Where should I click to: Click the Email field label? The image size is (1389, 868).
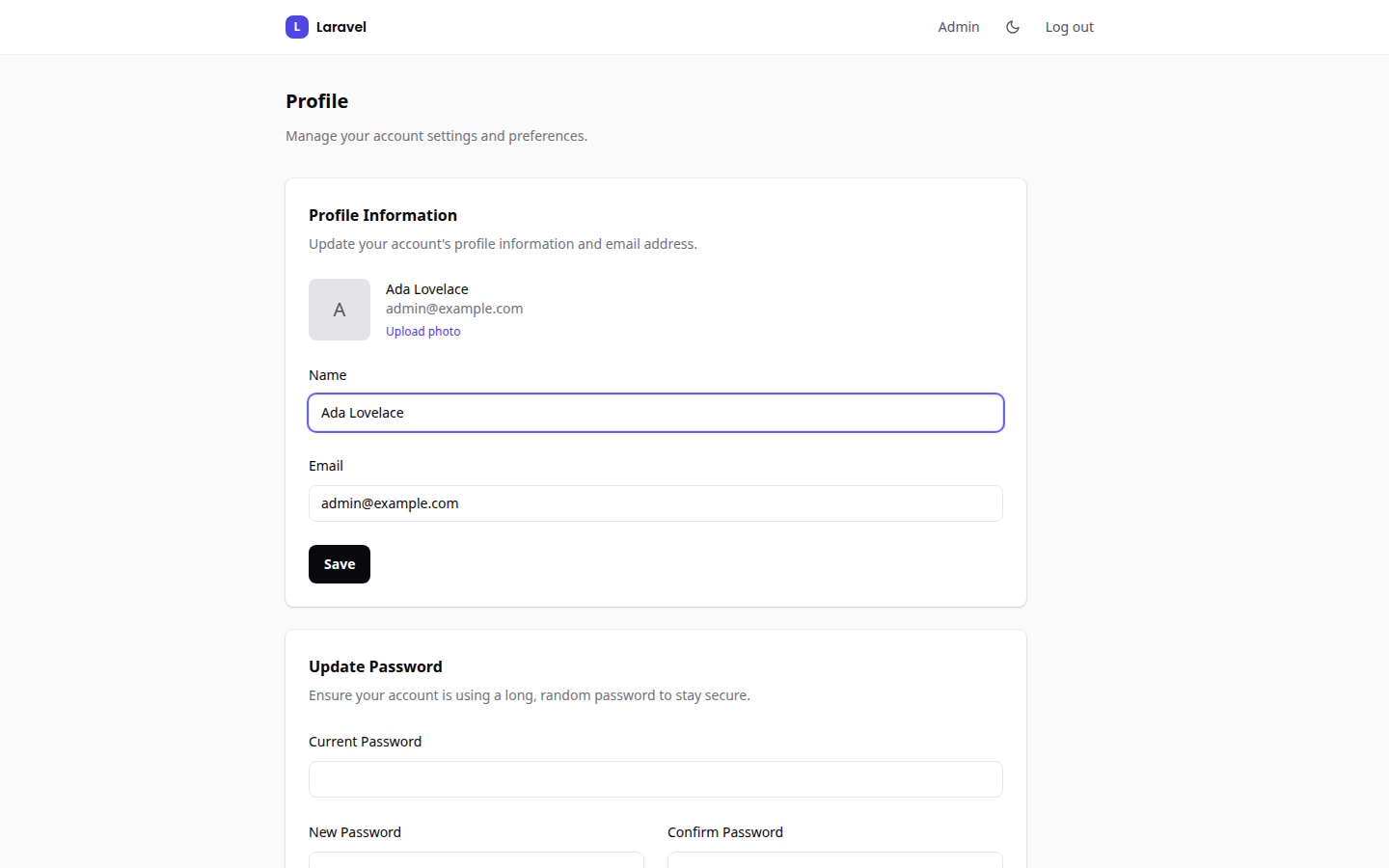326,466
